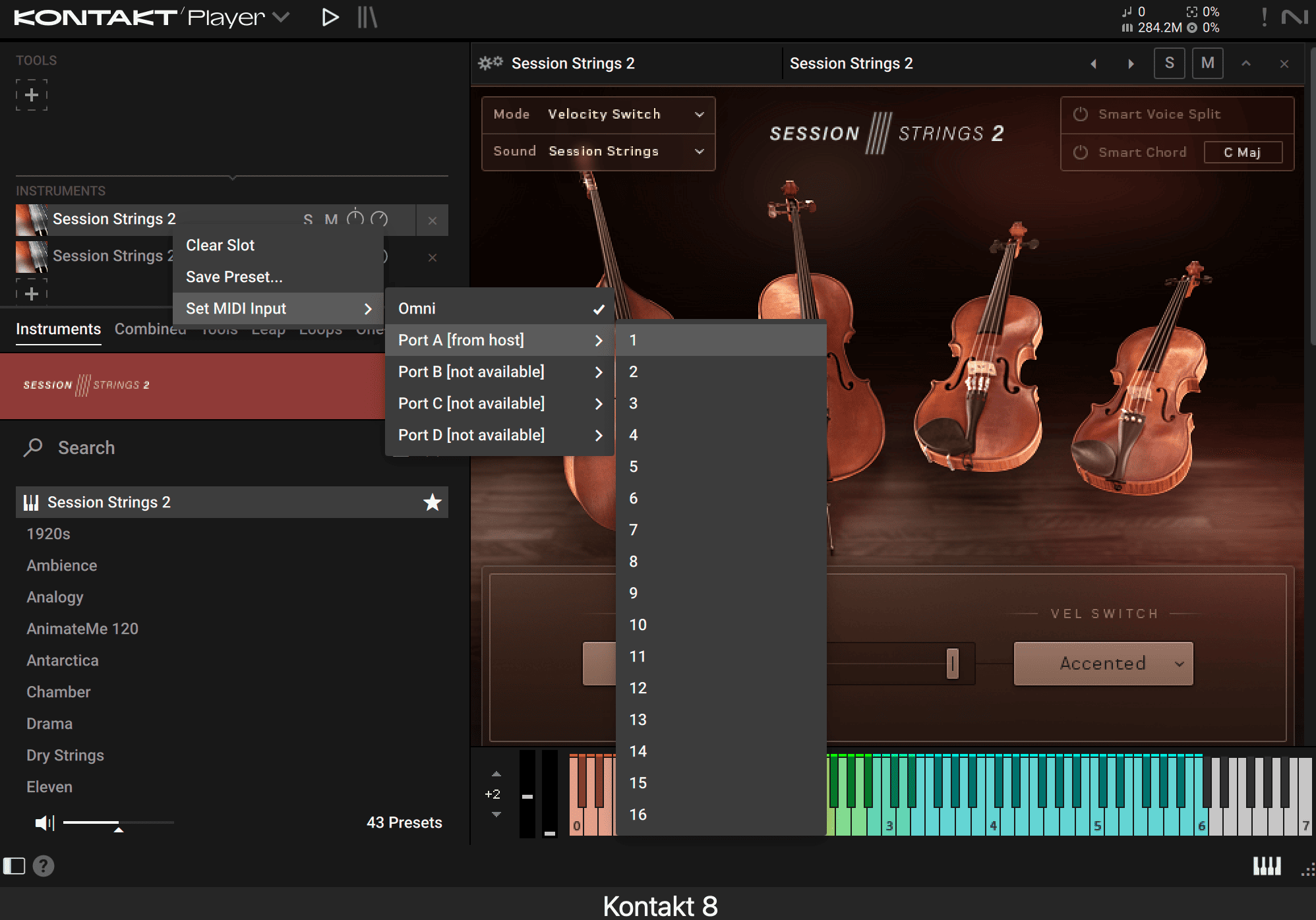Click the velocity switch slider handle
This screenshot has width=1316, height=920.
tap(952, 663)
